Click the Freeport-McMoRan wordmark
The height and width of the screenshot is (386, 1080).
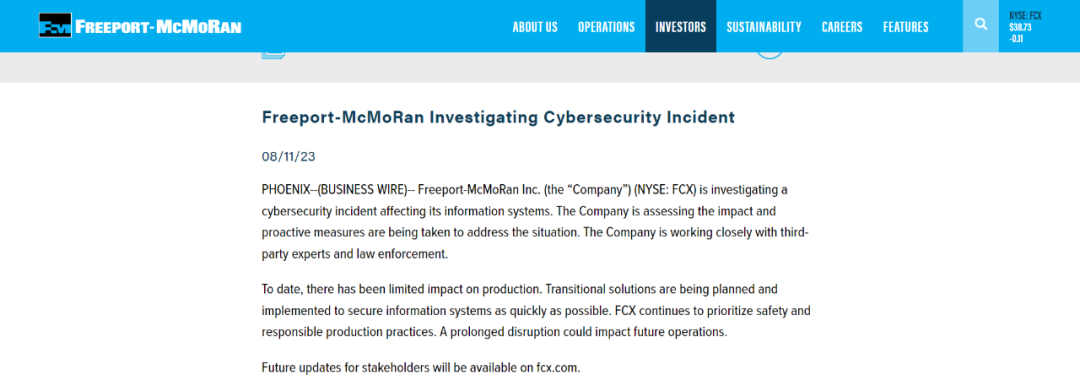(158, 27)
